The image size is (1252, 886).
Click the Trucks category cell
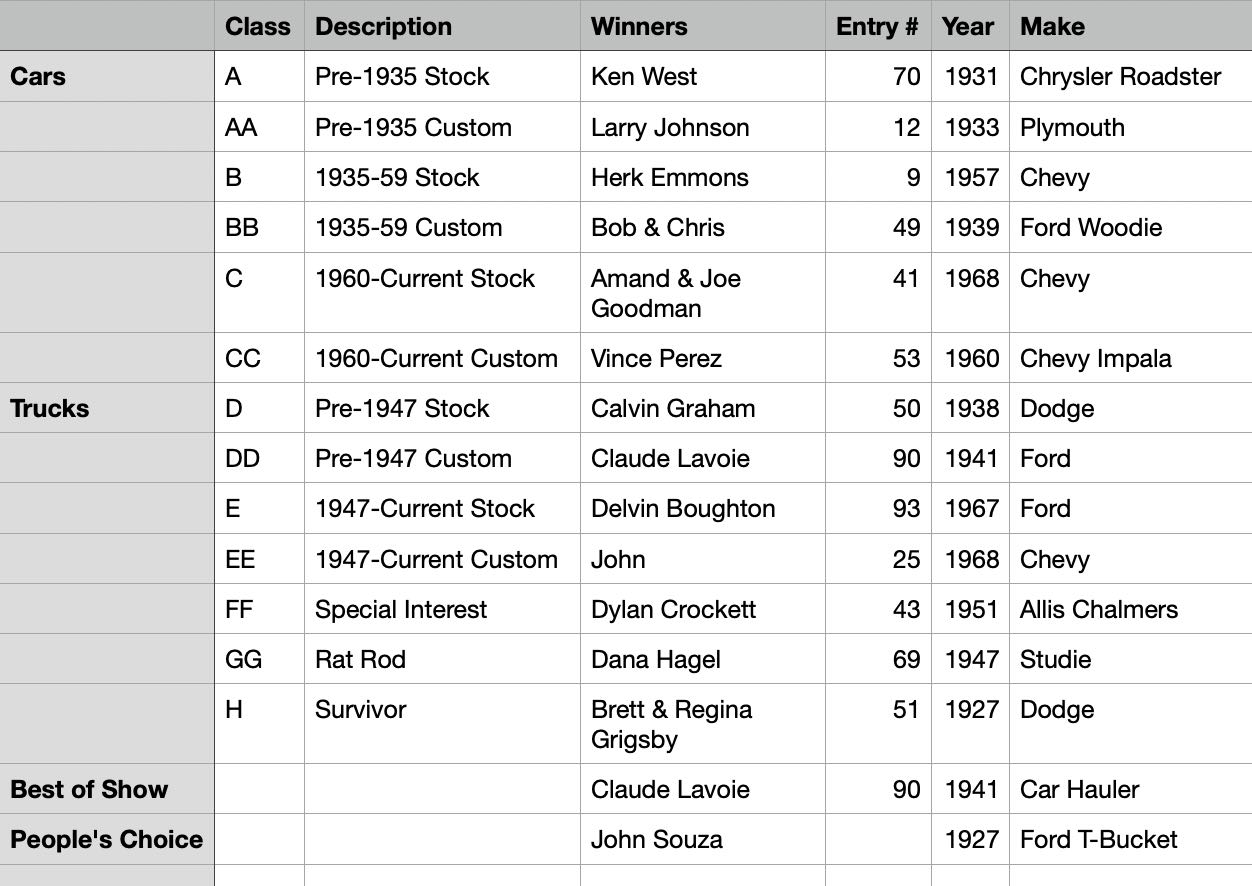[107, 408]
